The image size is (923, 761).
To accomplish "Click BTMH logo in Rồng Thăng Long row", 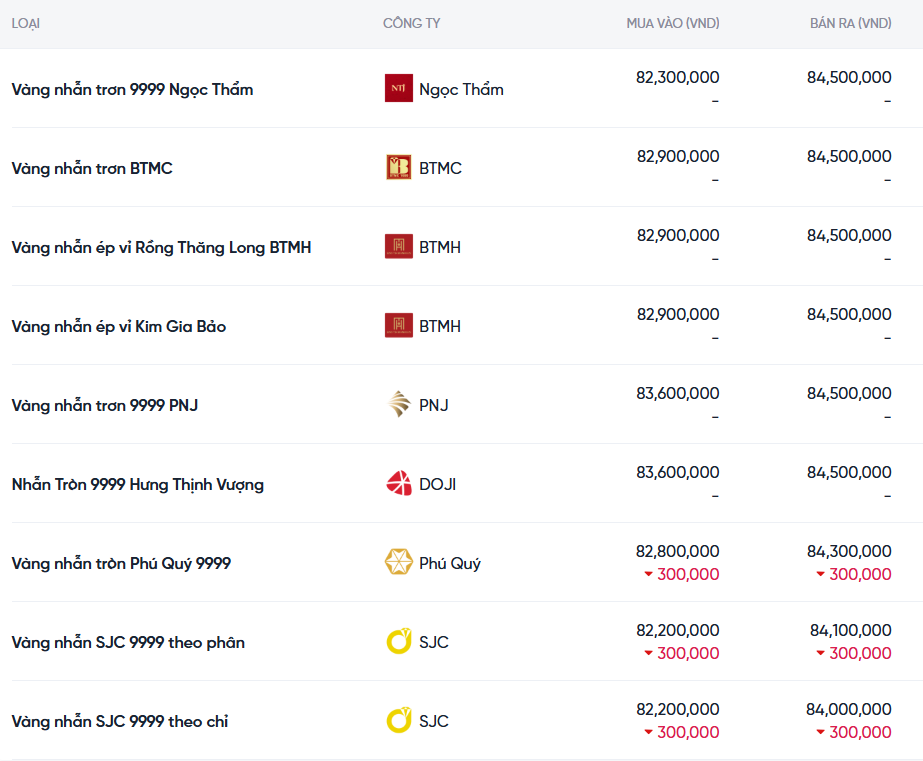I will [x=399, y=247].
